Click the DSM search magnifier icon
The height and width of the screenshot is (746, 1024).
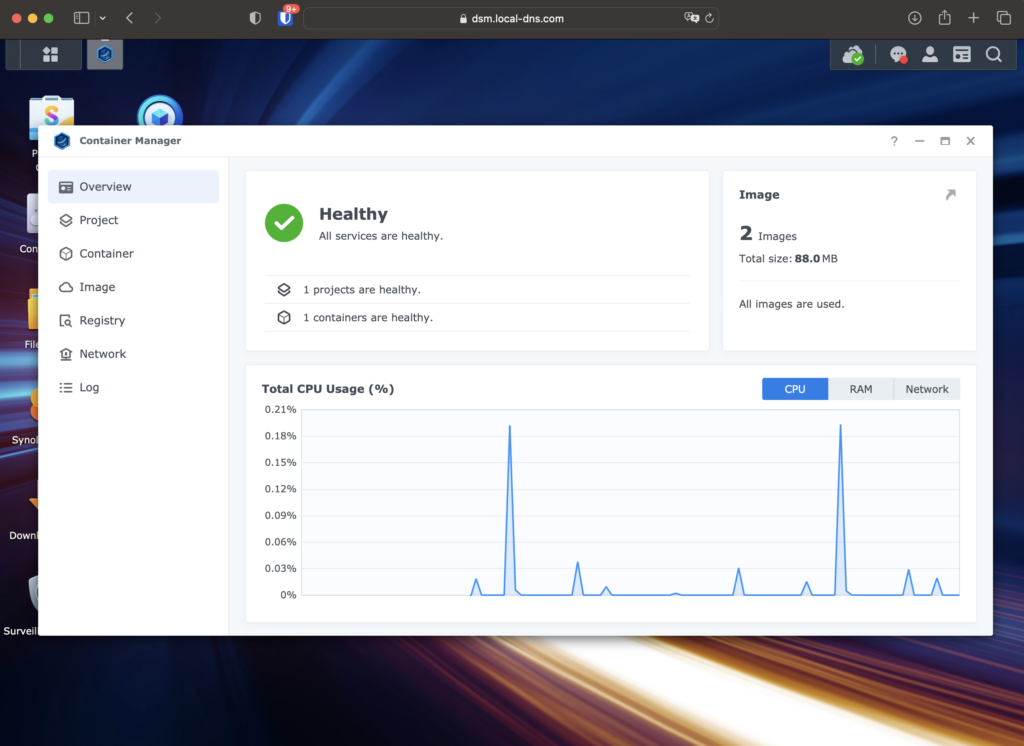993,55
